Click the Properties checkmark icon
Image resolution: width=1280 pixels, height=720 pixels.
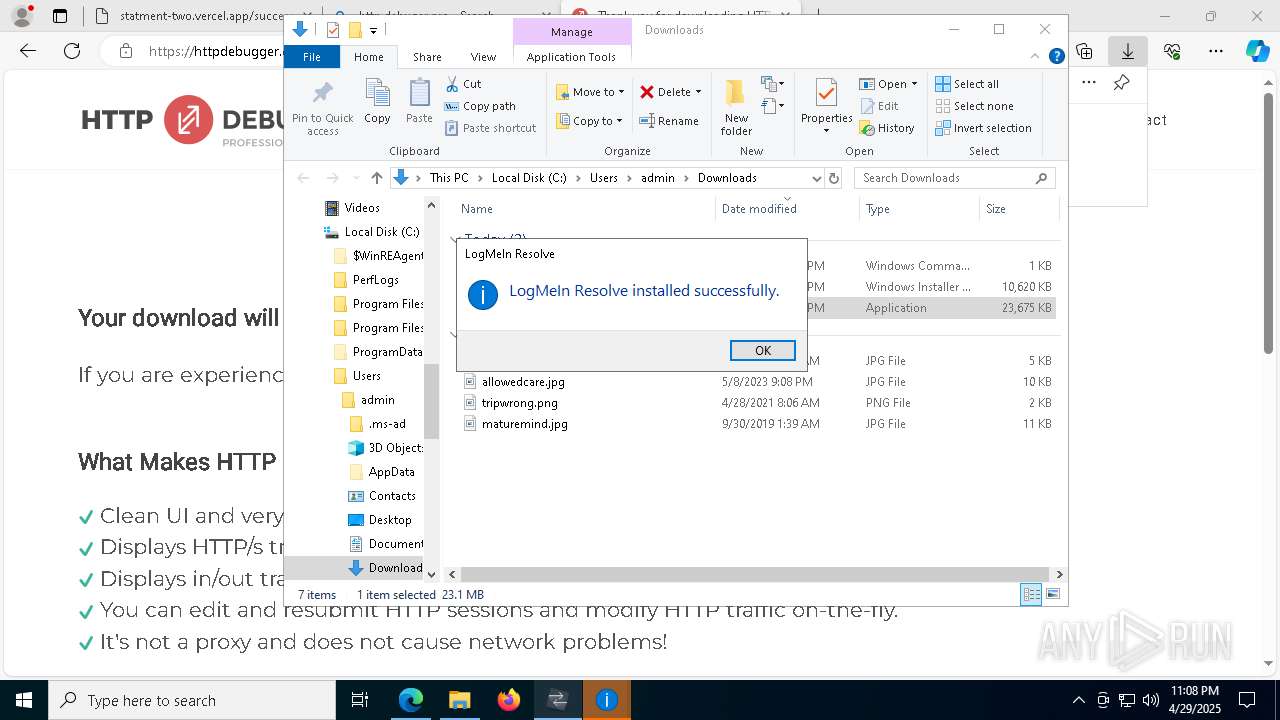click(826, 94)
